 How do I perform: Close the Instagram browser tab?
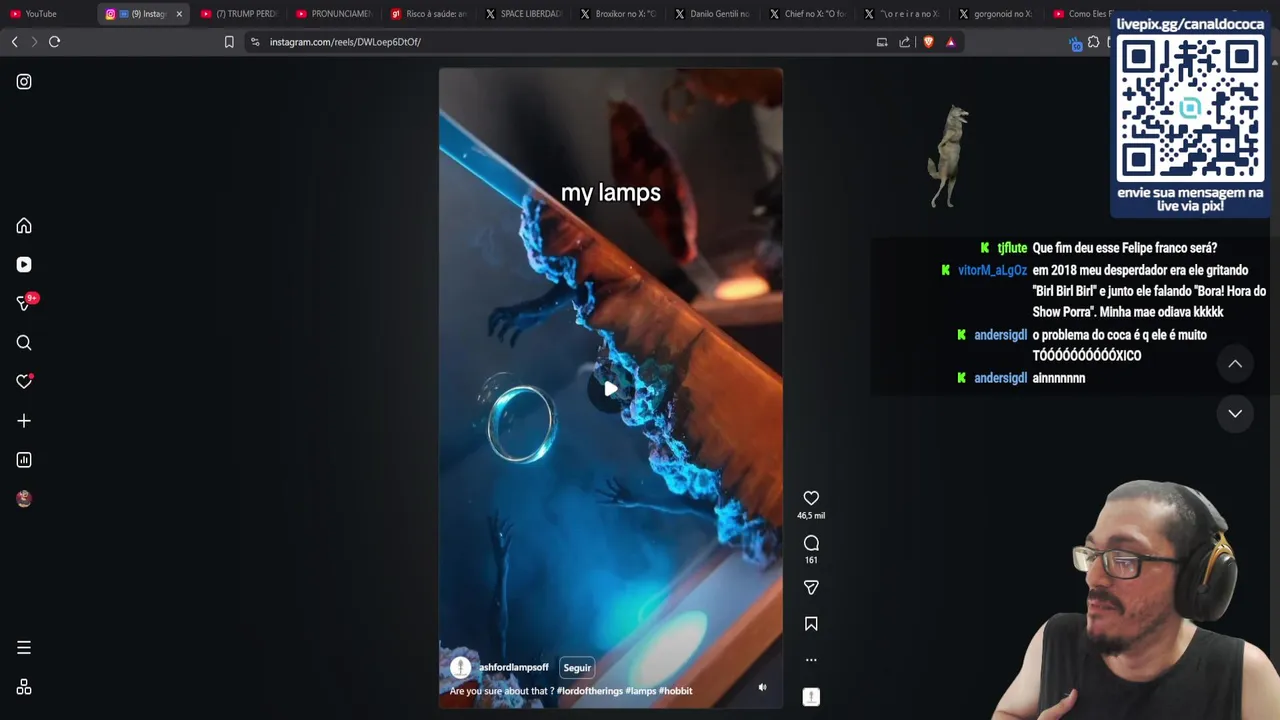[x=179, y=14]
